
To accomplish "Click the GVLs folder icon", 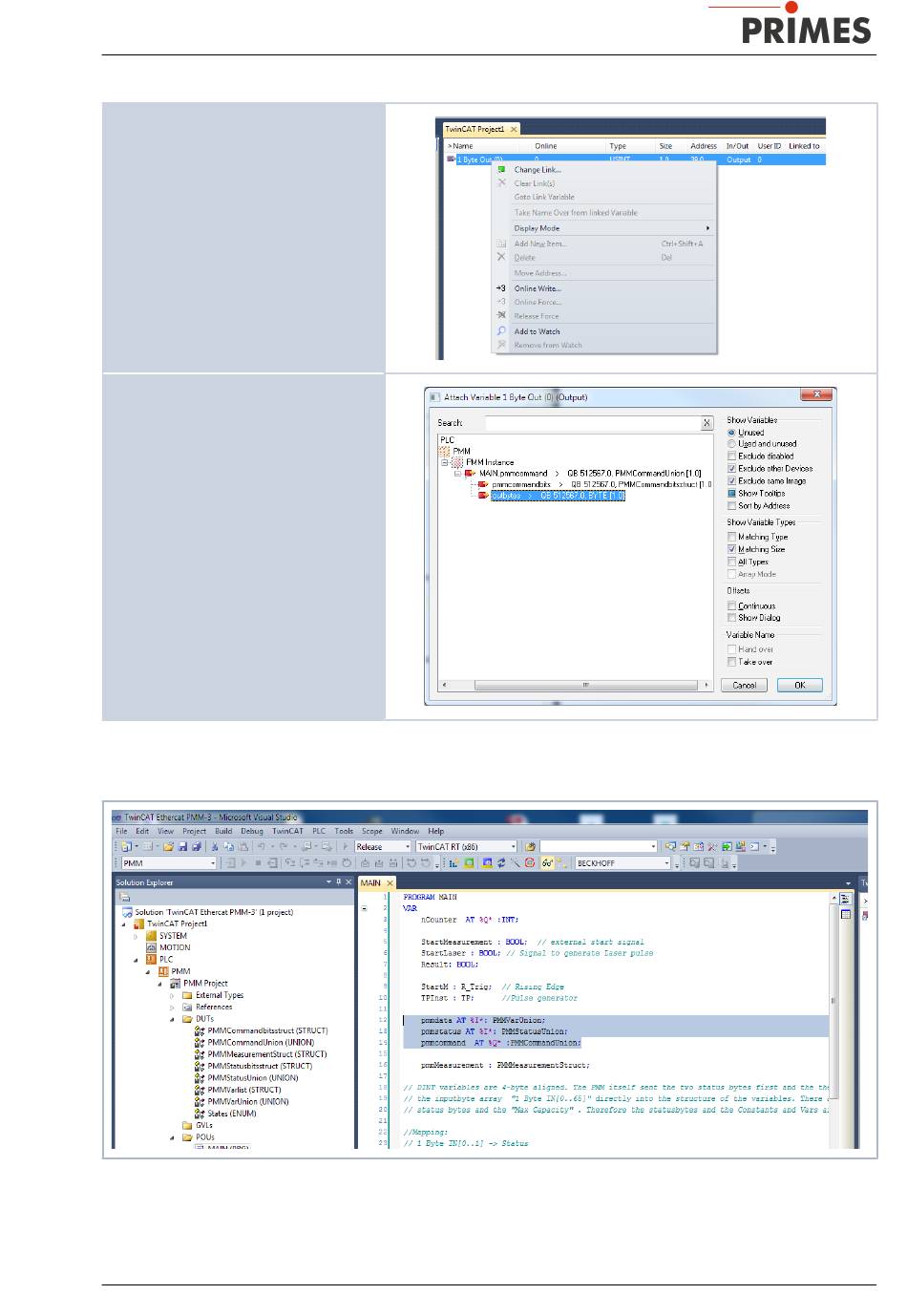I will pyautogui.click(x=187, y=1125).
